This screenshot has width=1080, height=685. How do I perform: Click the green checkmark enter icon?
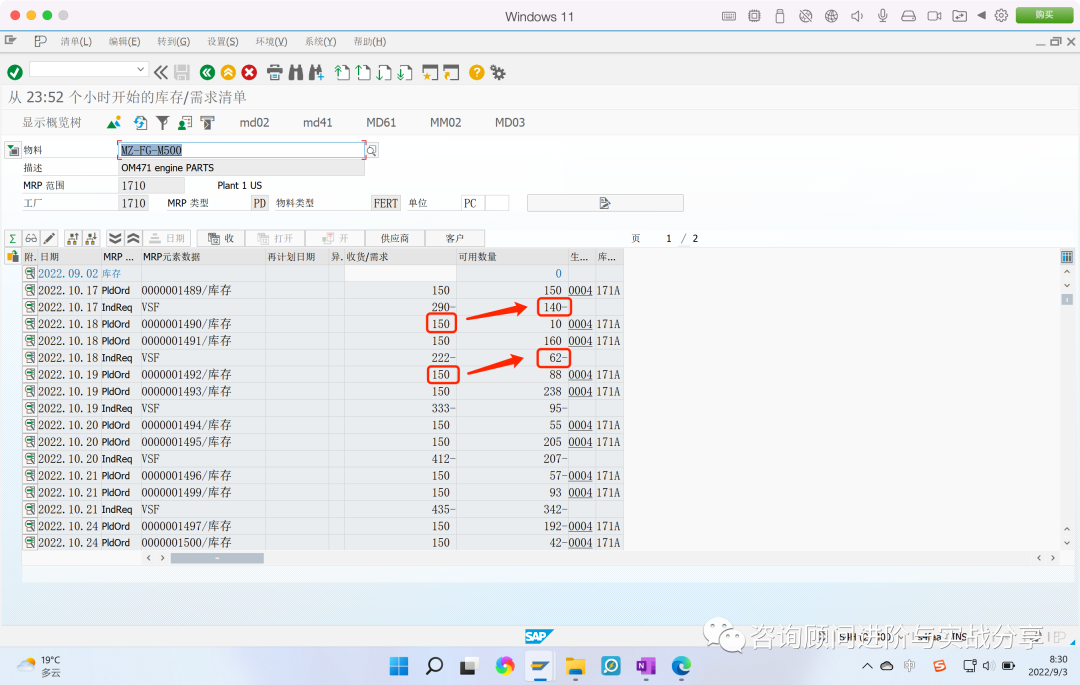point(14,72)
